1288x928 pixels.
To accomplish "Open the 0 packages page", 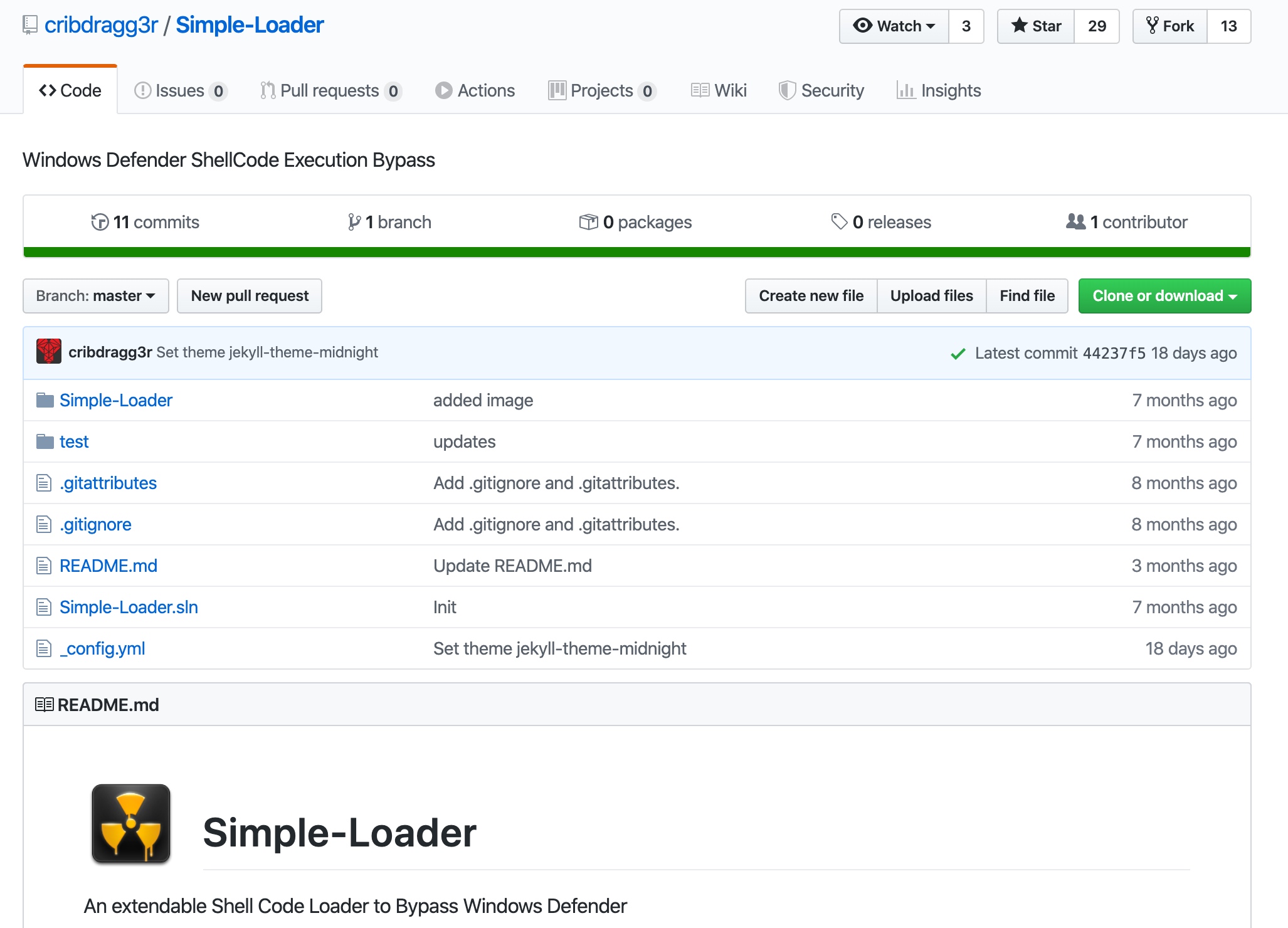I will 635,222.
